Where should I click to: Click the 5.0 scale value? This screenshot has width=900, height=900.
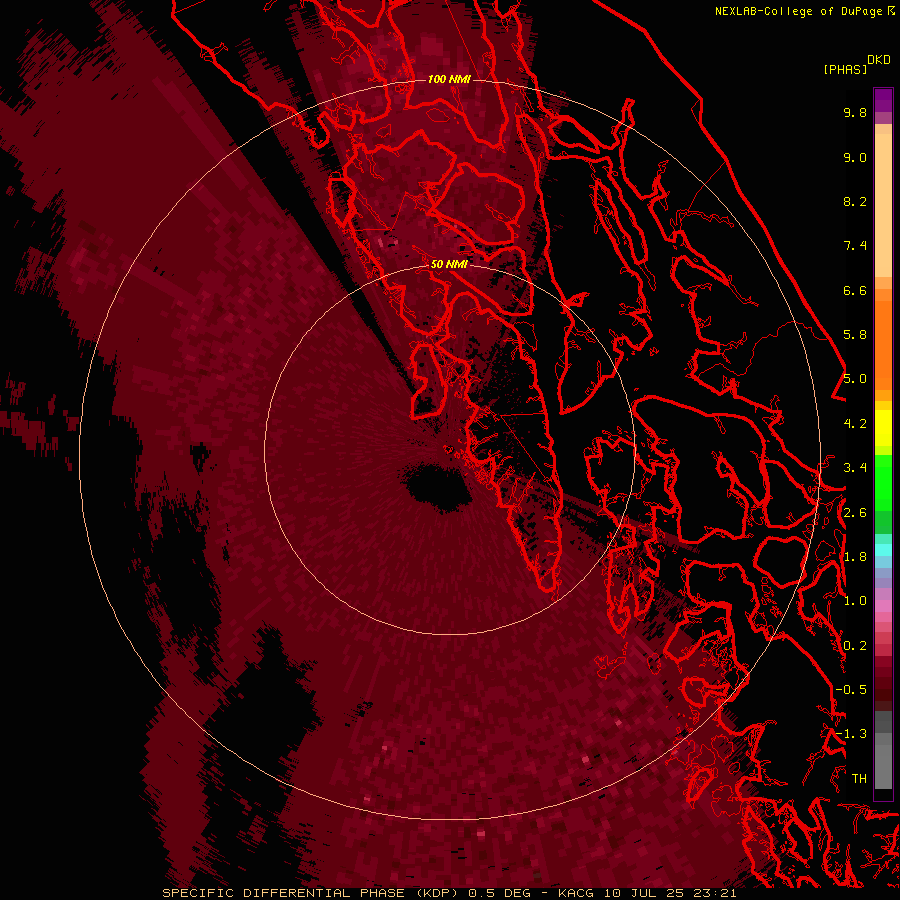[x=855, y=379]
